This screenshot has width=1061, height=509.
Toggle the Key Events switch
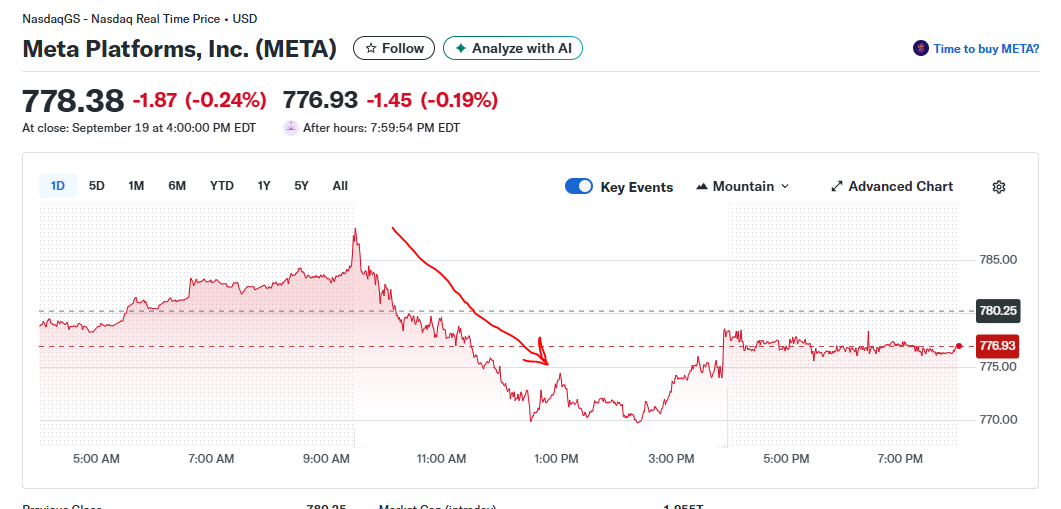pyautogui.click(x=579, y=187)
